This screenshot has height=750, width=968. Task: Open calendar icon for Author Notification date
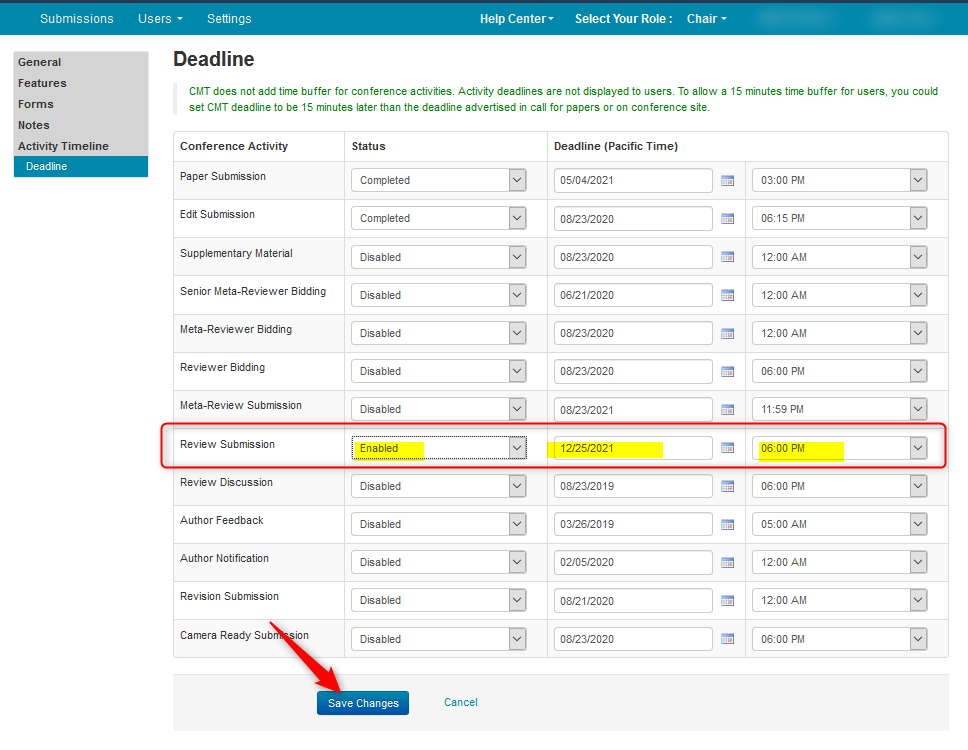(x=728, y=563)
